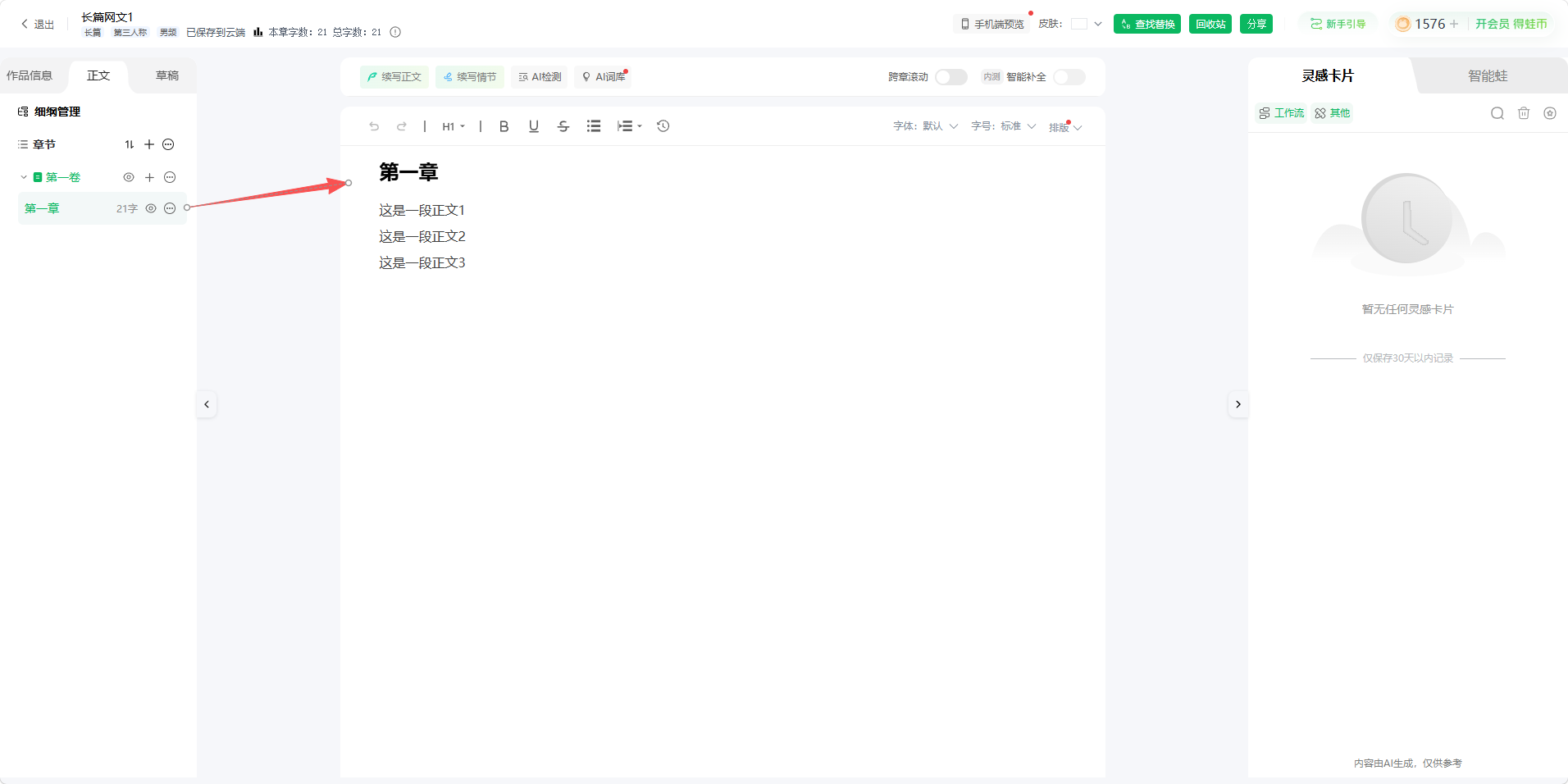
Task: Collapse the 第一卷 tree node
Action: point(24,177)
